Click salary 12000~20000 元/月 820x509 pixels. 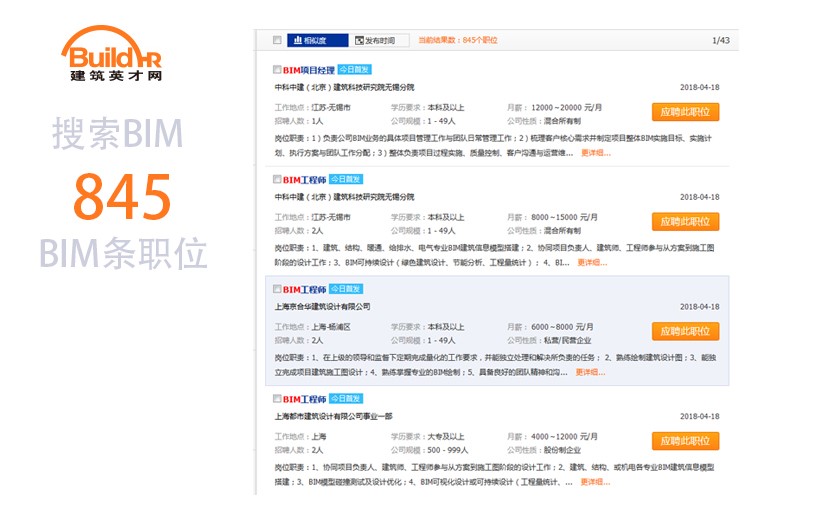(x=566, y=108)
